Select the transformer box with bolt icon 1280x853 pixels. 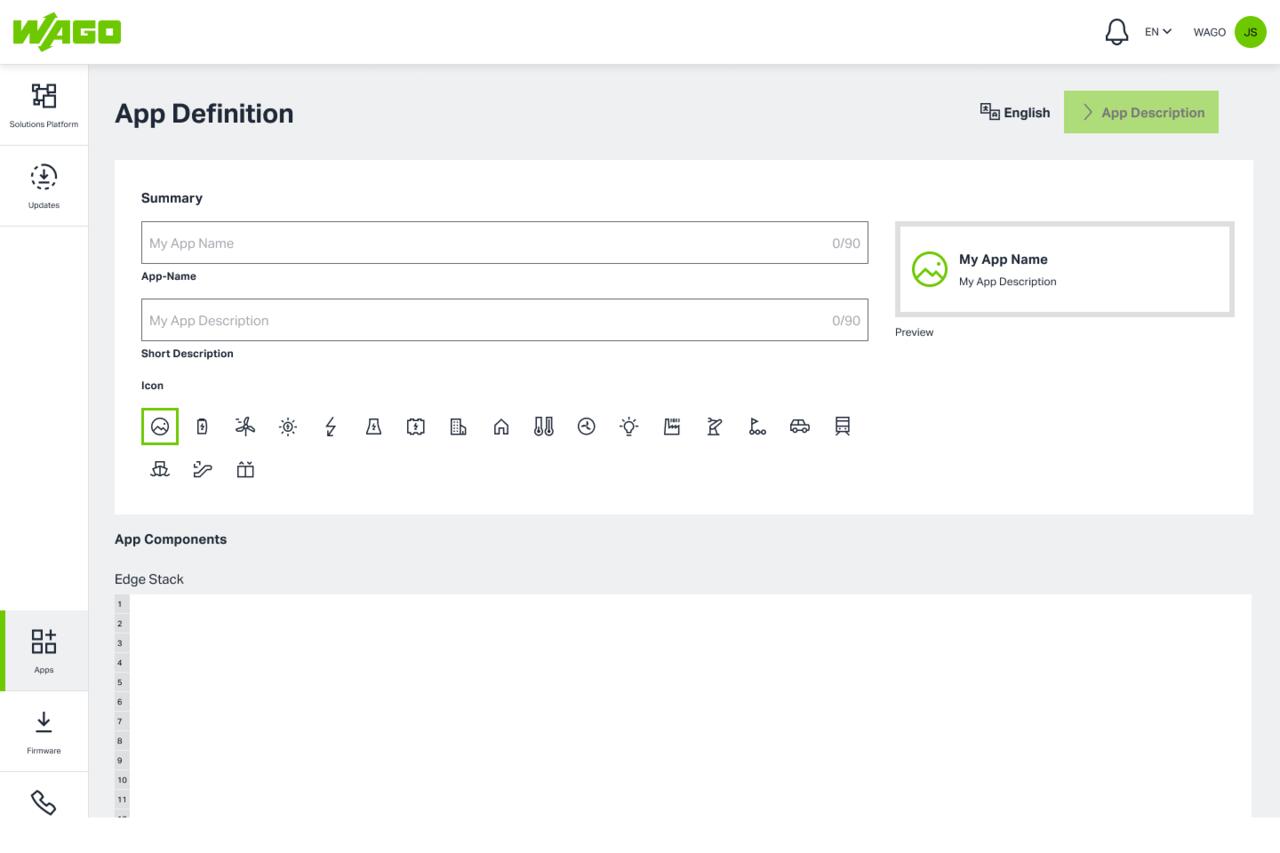(416, 427)
